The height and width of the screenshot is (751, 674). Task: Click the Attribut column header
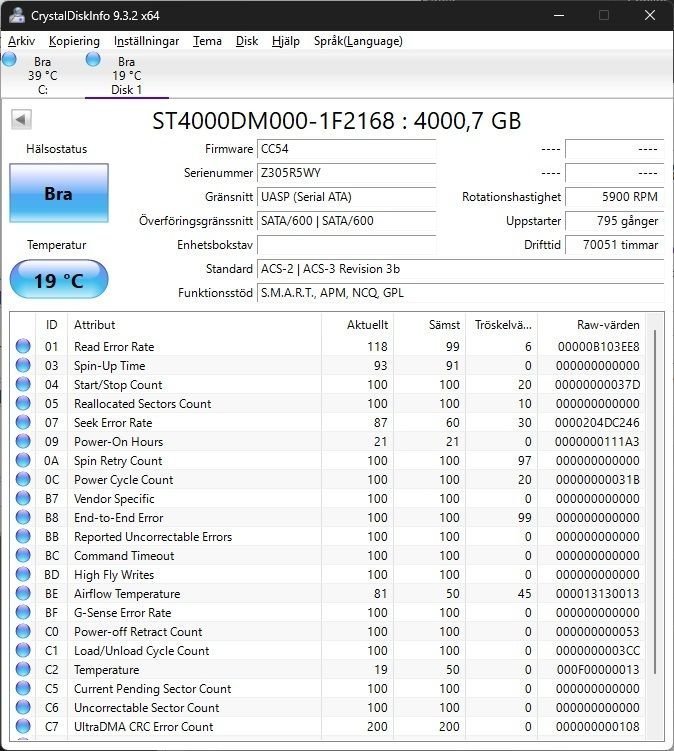coord(194,325)
